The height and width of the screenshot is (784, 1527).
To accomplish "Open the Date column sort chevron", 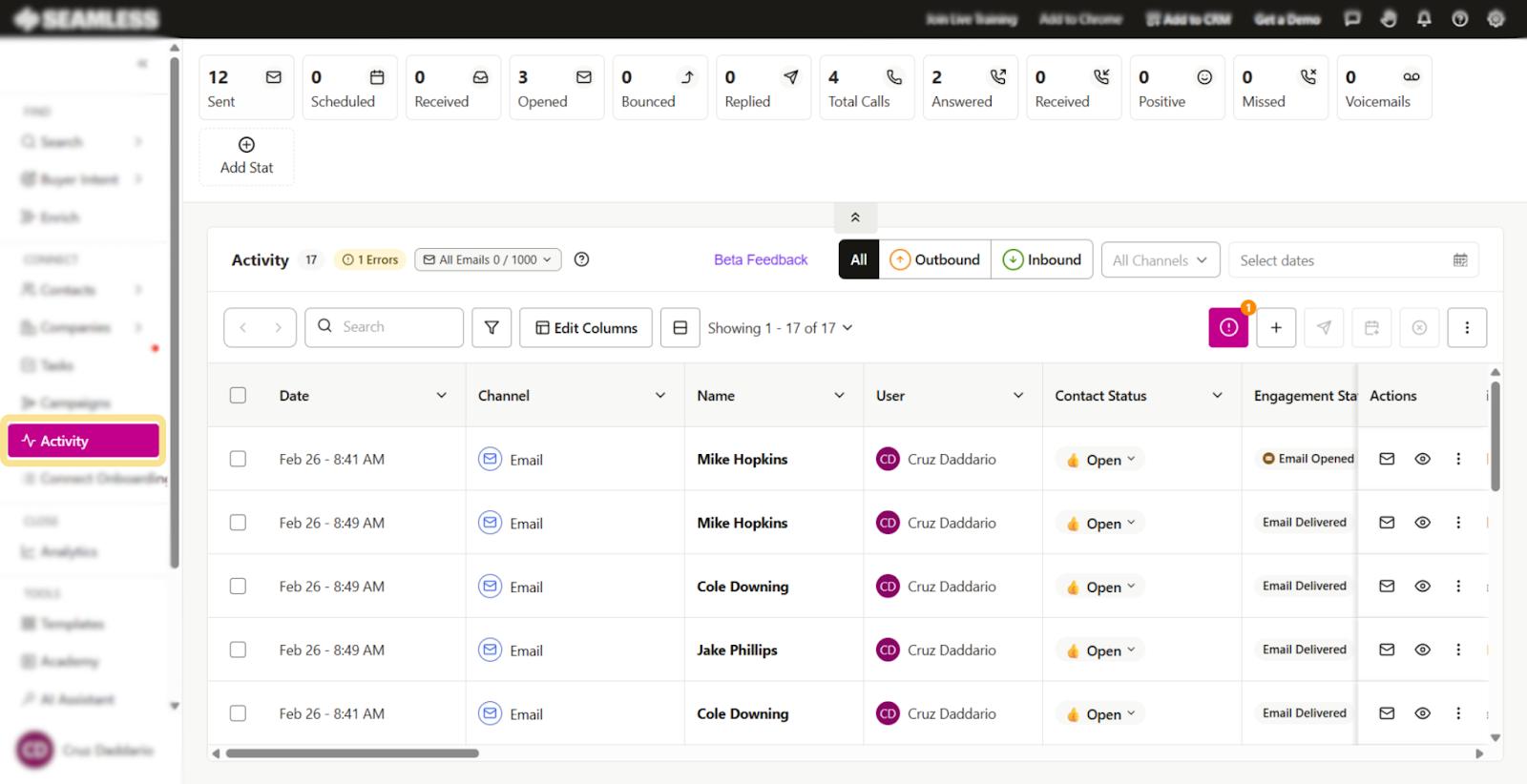I will pyautogui.click(x=442, y=395).
